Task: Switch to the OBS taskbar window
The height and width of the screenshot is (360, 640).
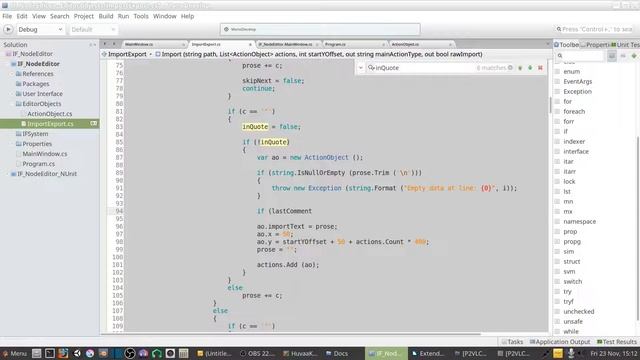Action: point(257,353)
